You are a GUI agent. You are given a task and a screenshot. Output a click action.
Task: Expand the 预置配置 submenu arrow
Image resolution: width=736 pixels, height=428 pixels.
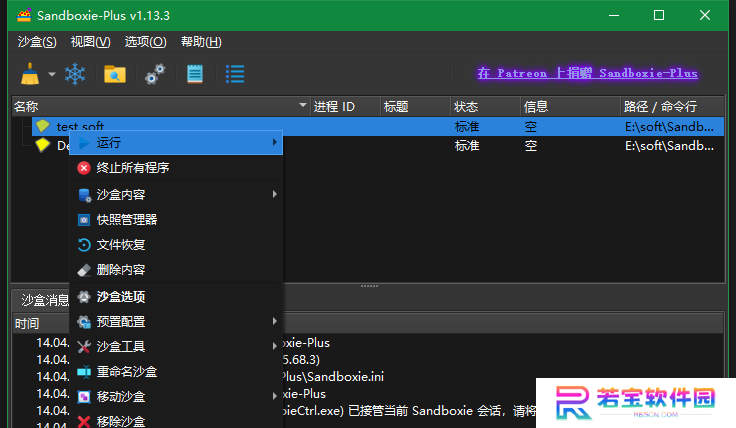275,321
